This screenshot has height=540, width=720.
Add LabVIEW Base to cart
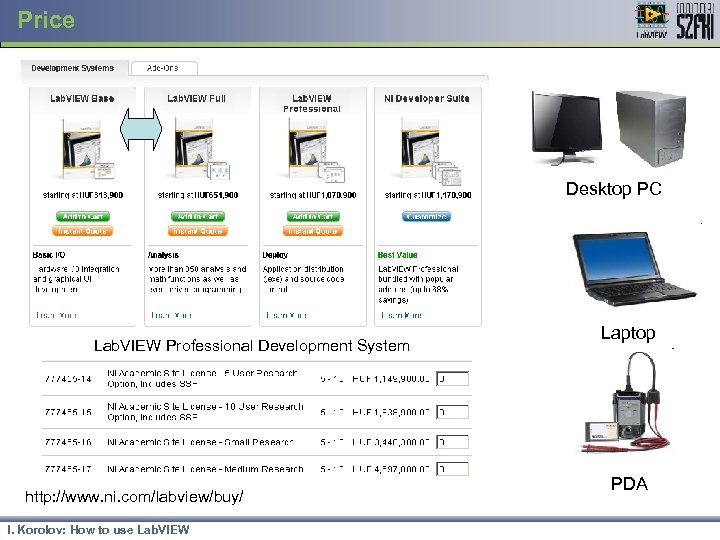point(83,216)
